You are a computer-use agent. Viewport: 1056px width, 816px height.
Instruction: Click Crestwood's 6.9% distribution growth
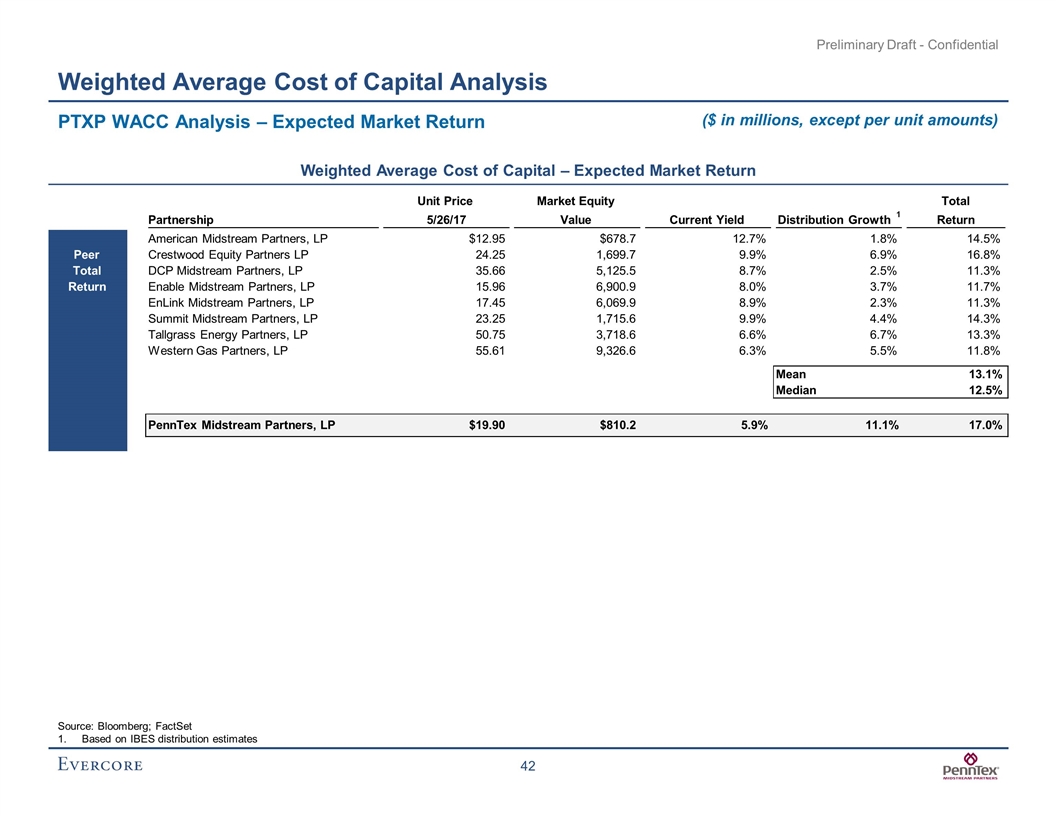coord(883,254)
